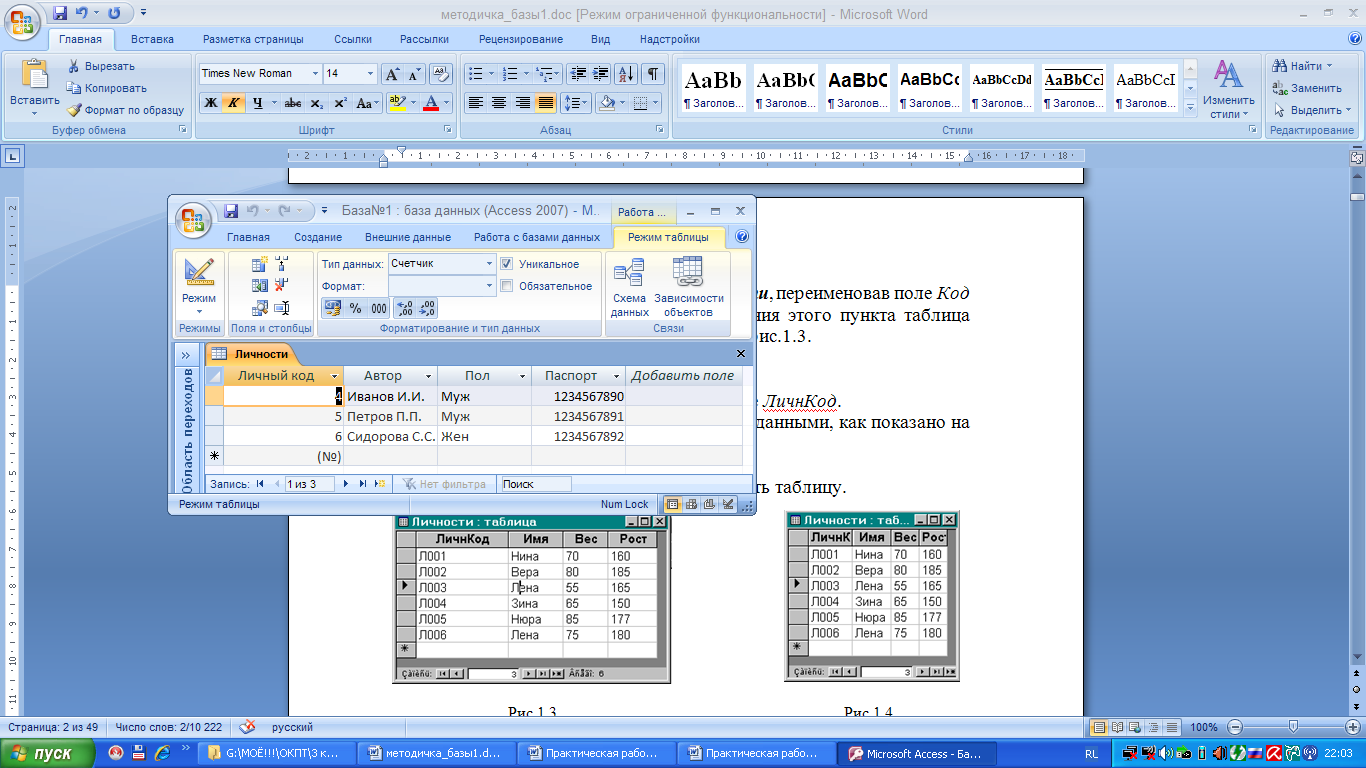Open Access help question mark icon
Image resolution: width=1366 pixels, height=768 pixels.
(742, 237)
